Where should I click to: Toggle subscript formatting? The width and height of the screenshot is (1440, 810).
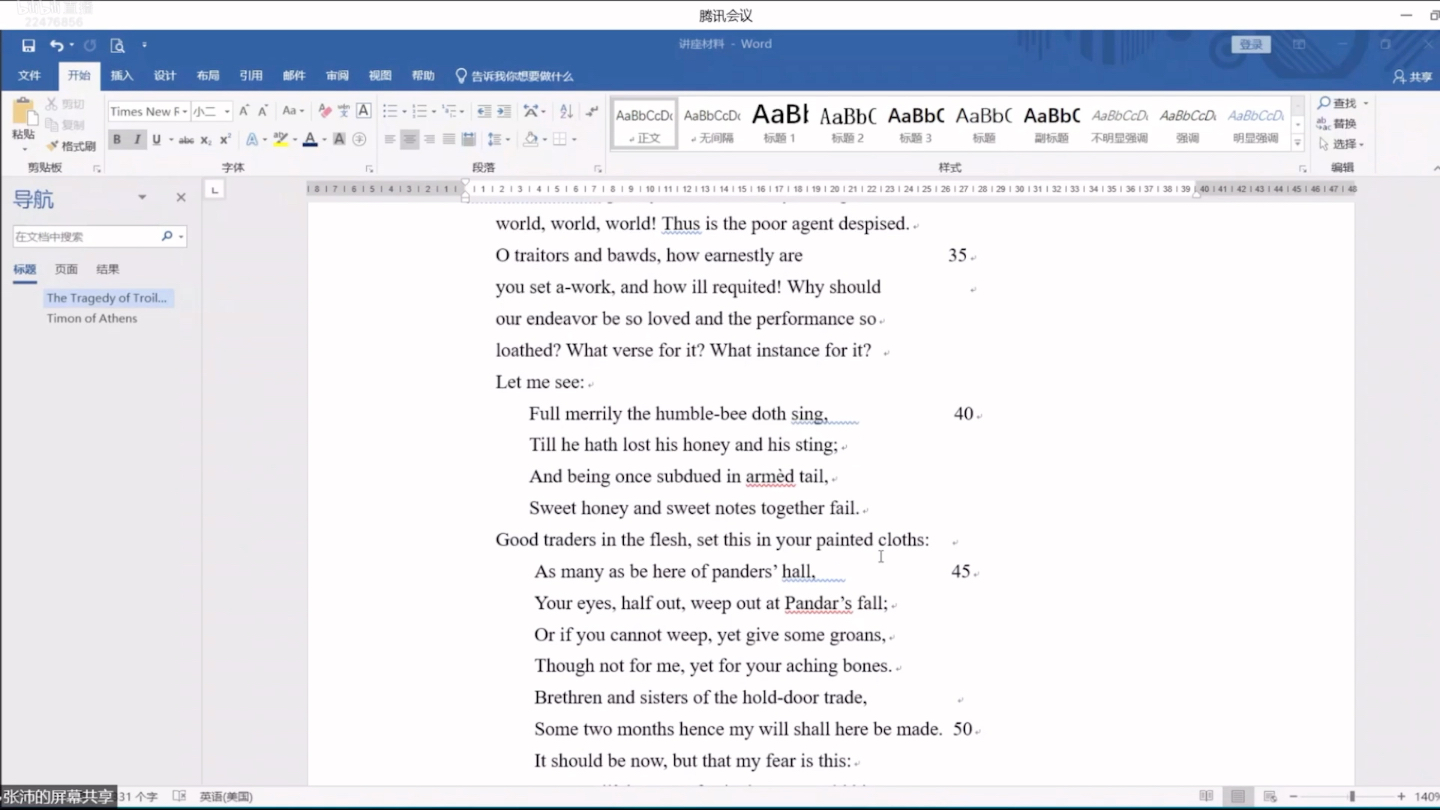205,140
